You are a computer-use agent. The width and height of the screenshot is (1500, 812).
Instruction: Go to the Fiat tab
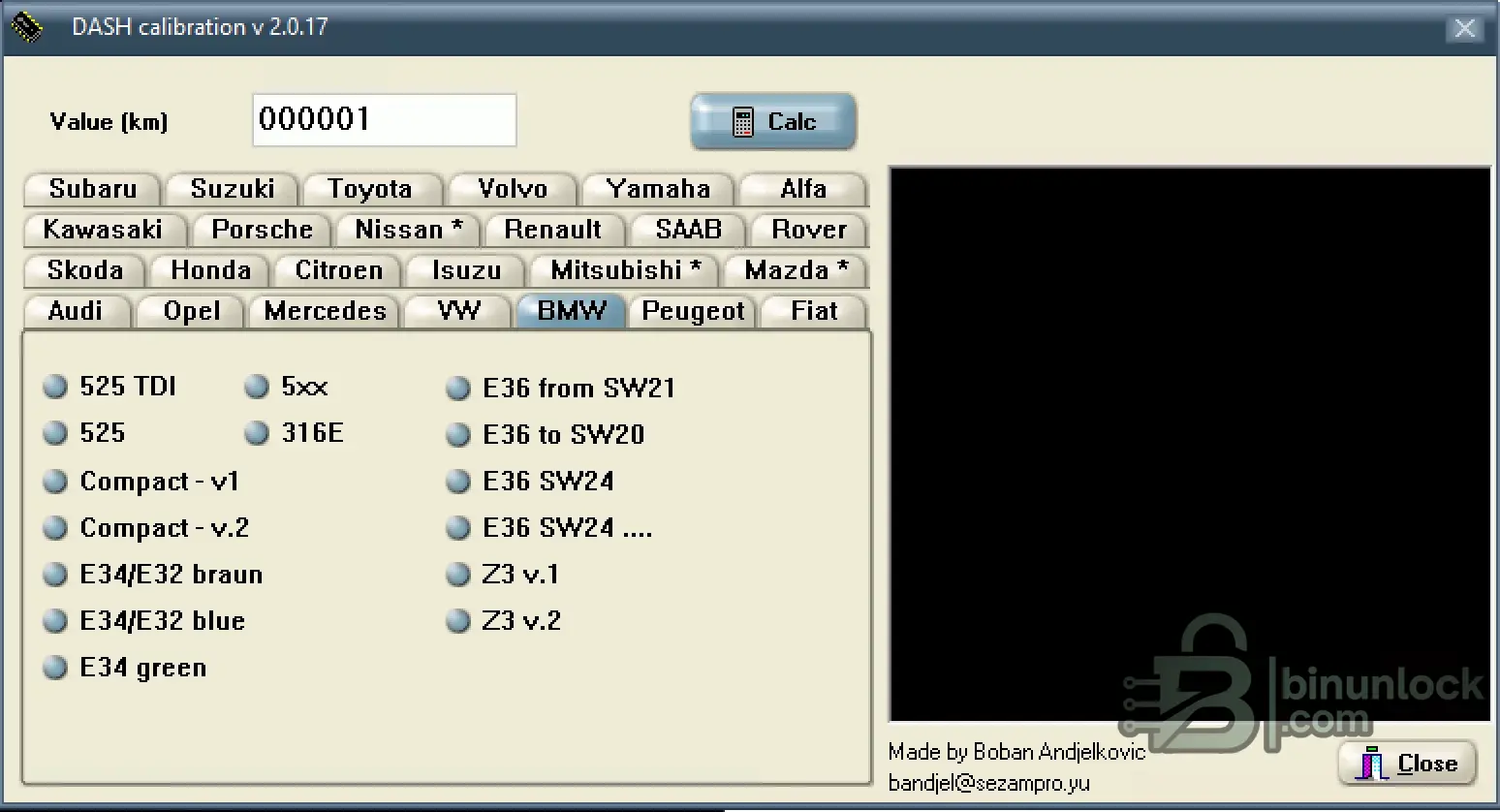814,311
